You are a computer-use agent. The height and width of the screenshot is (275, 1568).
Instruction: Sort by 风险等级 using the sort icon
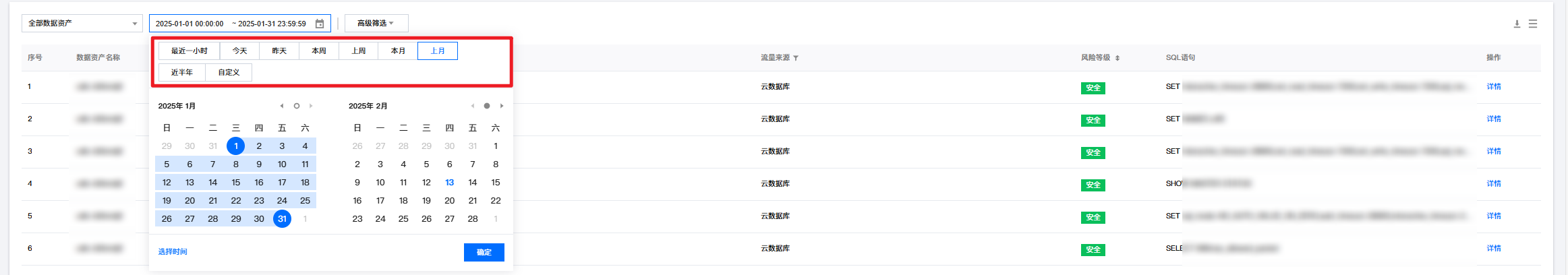[1117, 58]
